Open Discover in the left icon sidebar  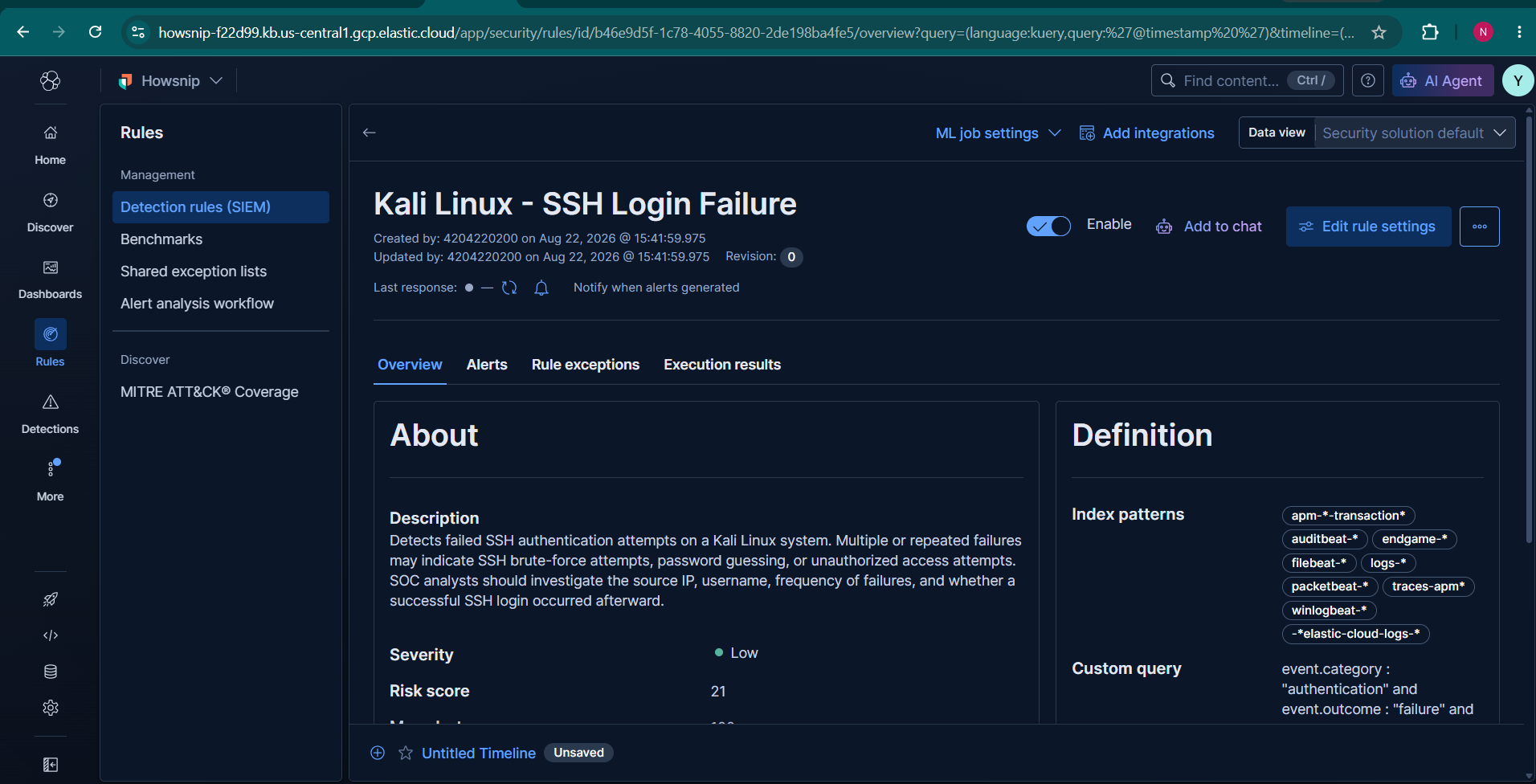50,212
